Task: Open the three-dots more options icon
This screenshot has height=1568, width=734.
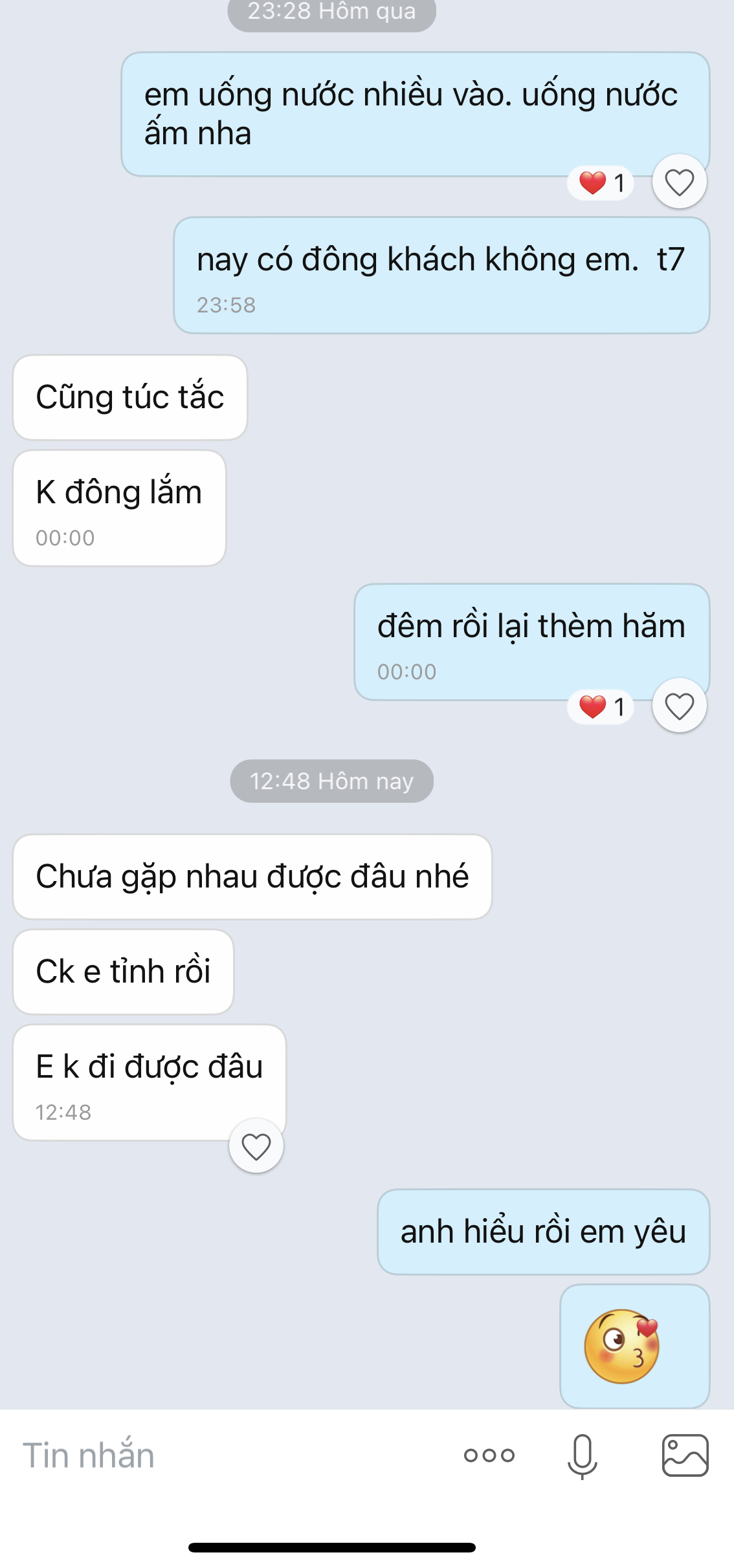Action: 489,1455
